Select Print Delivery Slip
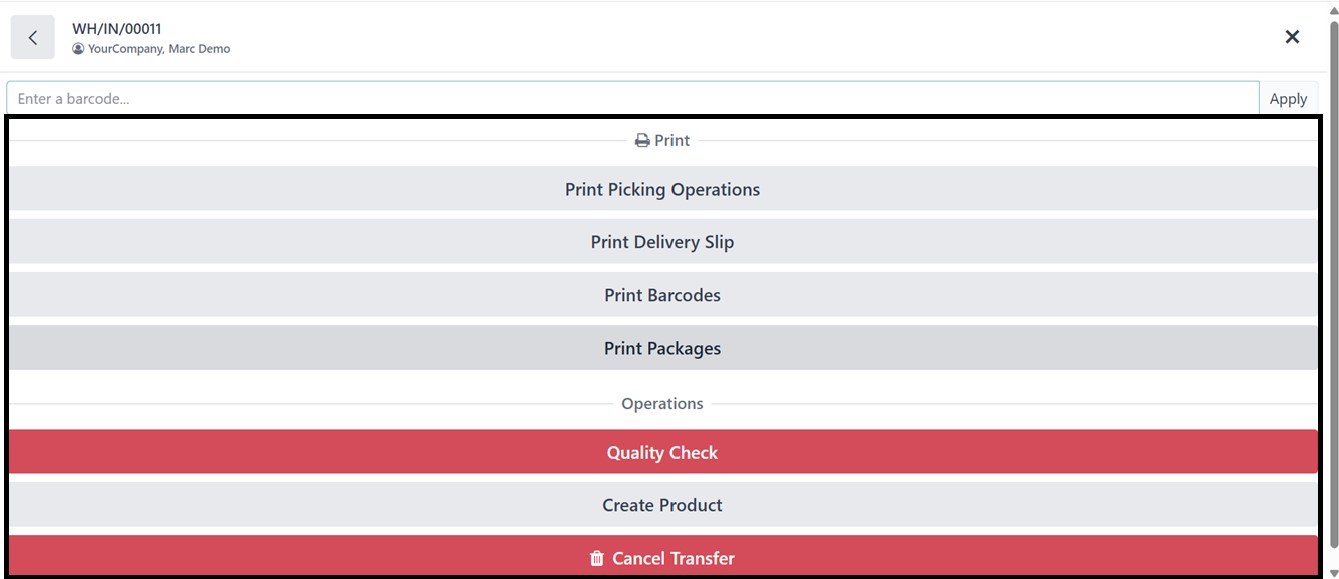The height and width of the screenshot is (579, 1339). [662, 242]
